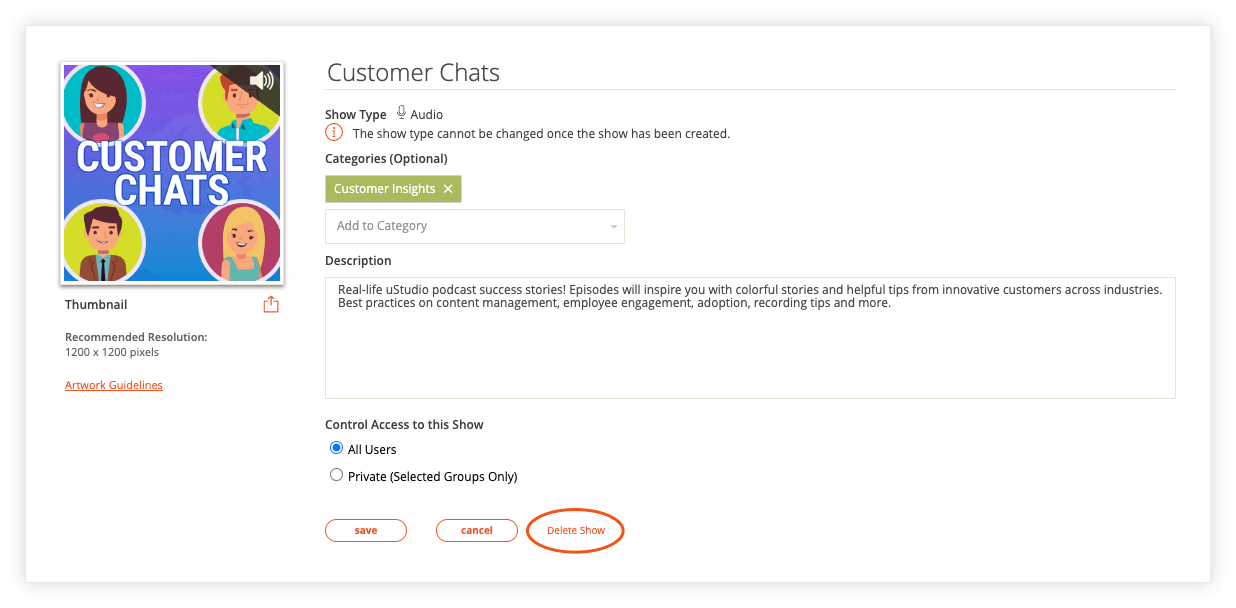Viewport: 1236px width, 608px height.
Task: Click the save button
Action: click(366, 530)
